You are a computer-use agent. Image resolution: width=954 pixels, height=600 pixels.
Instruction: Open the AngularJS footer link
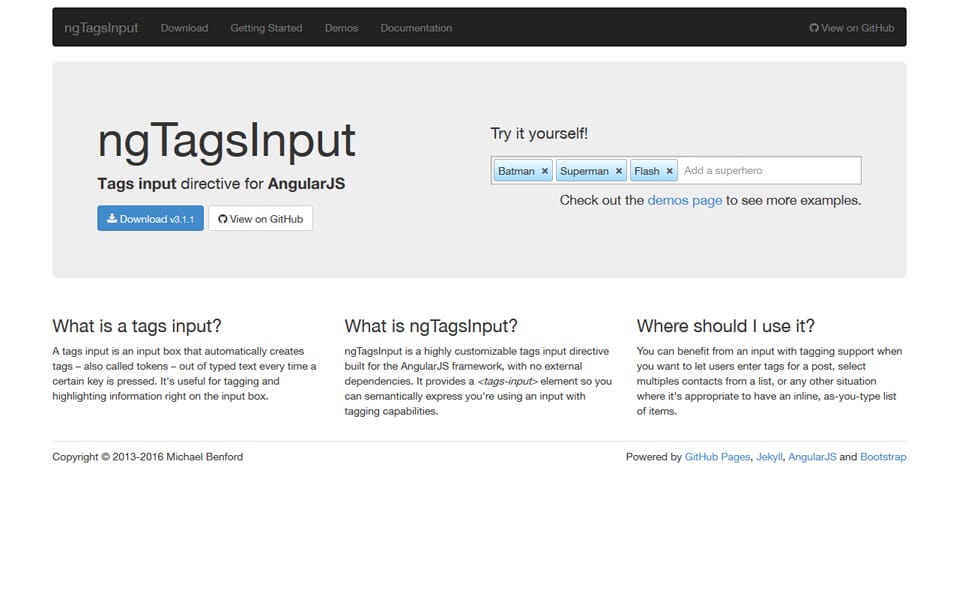[x=812, y=457]
